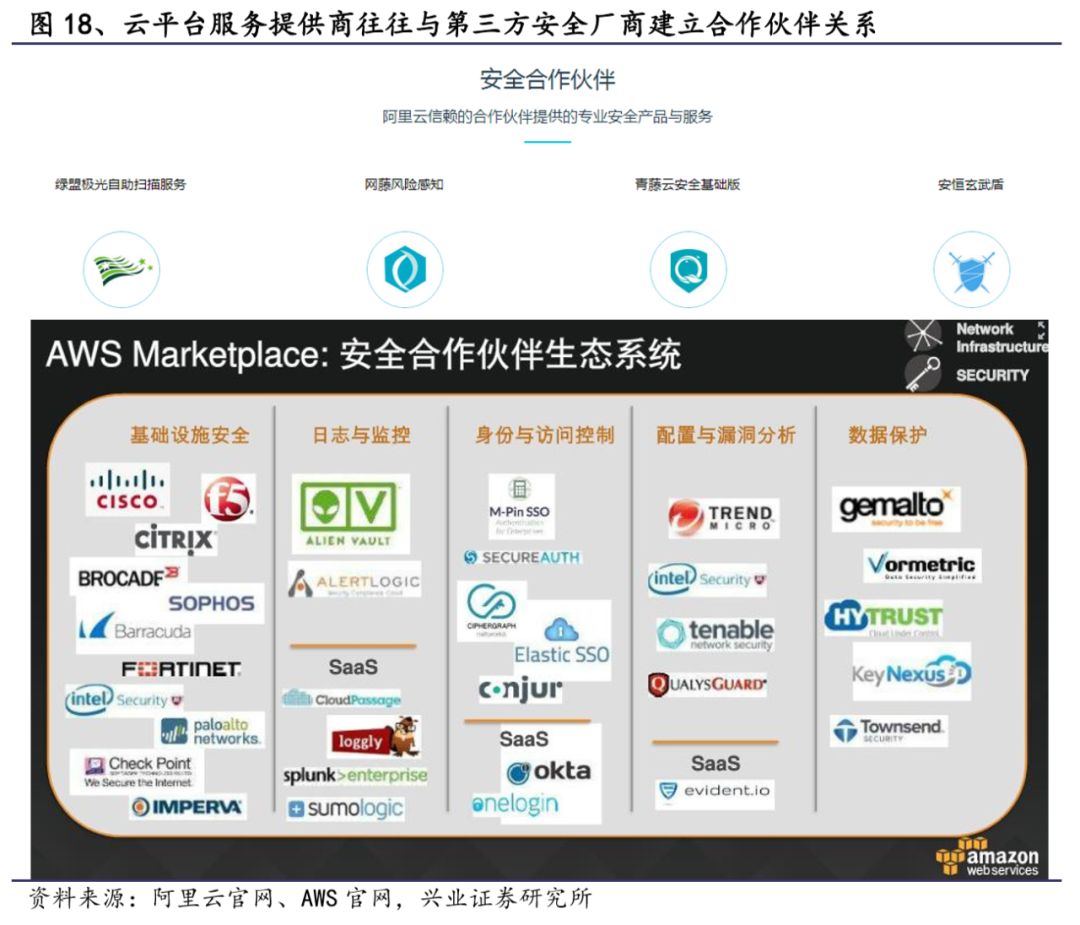This screenshot has height=925, width=1080.
Task: Click the 日志与监控 column heading
Action: click(362, 435)
